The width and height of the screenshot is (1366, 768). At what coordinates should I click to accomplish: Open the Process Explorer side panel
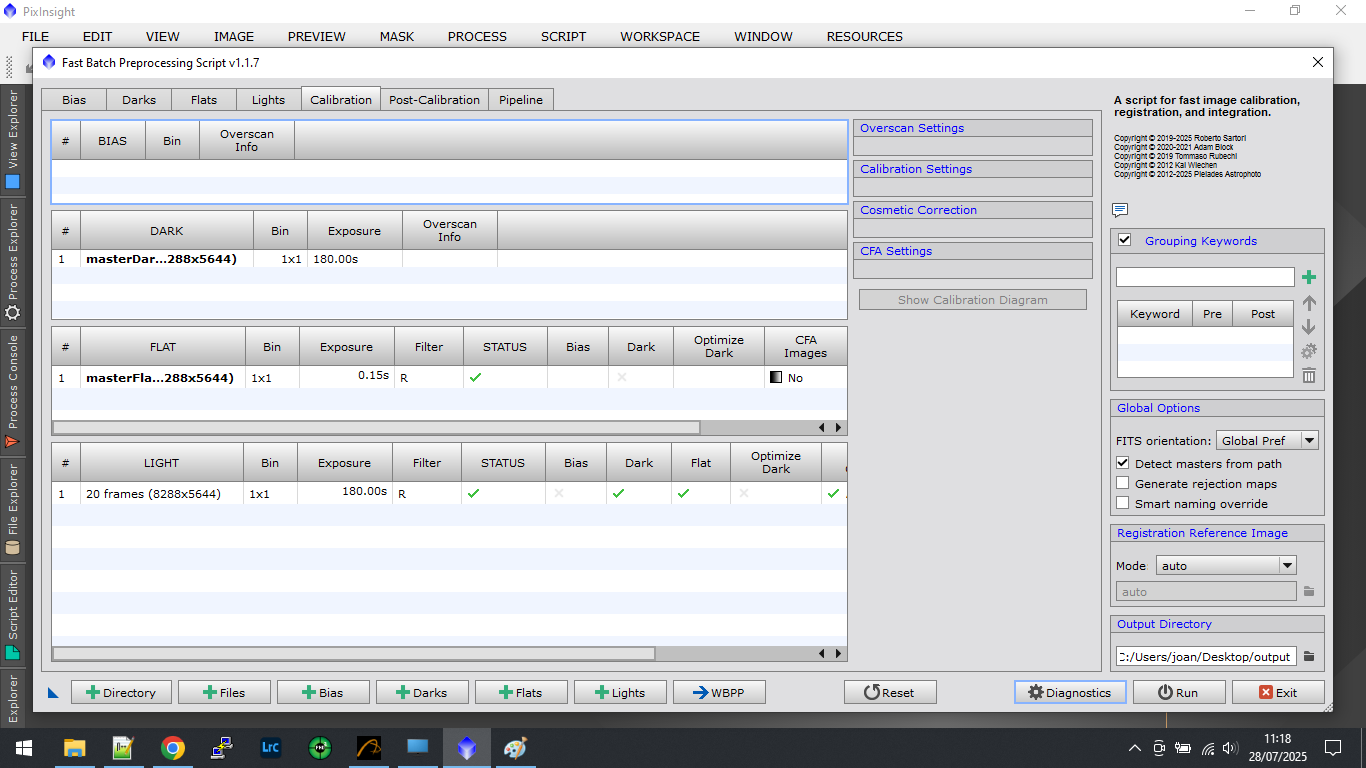(13, 261)
